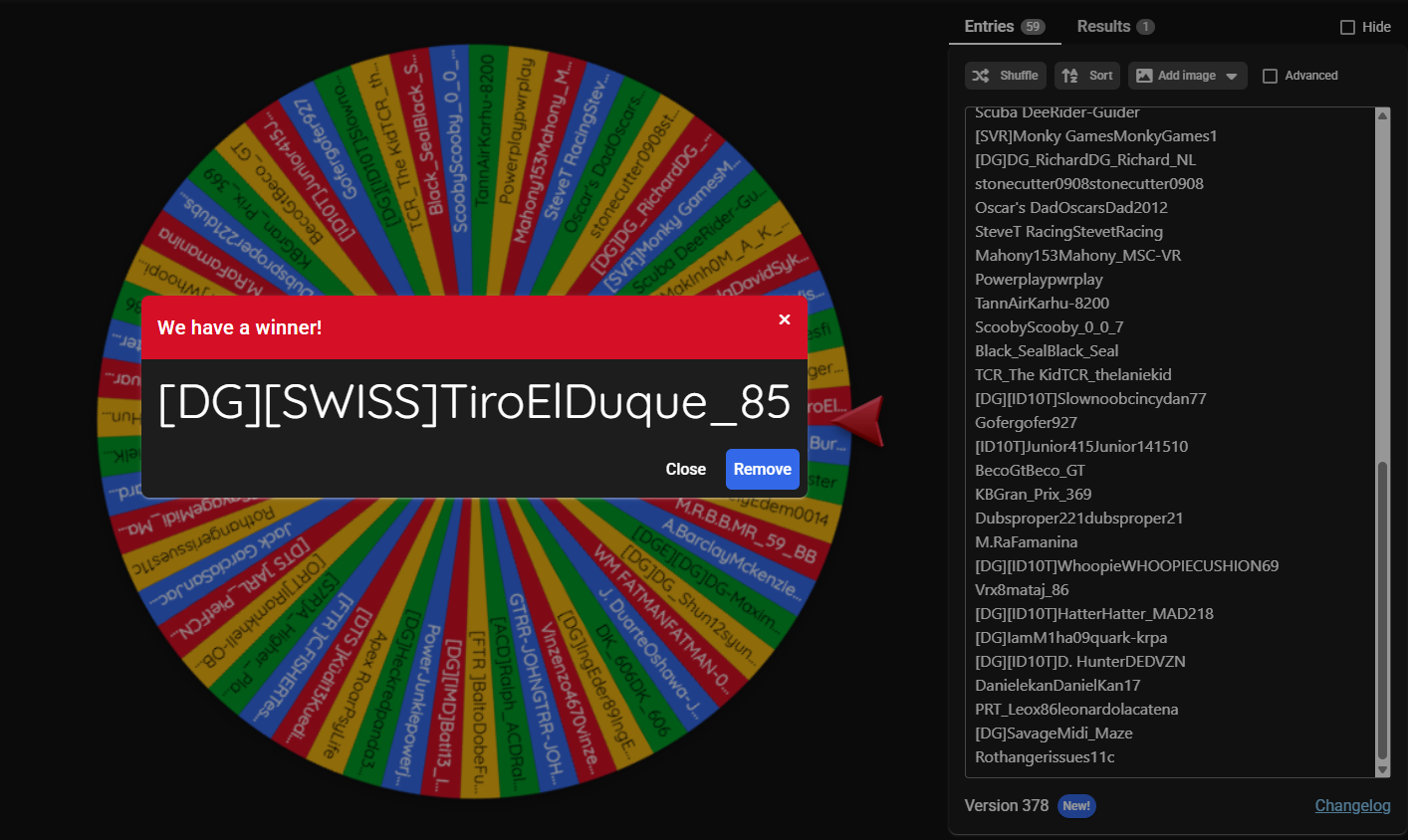This screenshot has height=840, width=1408.
Task: Switch to the Results tab
Action: click(x=1103, y=27)
